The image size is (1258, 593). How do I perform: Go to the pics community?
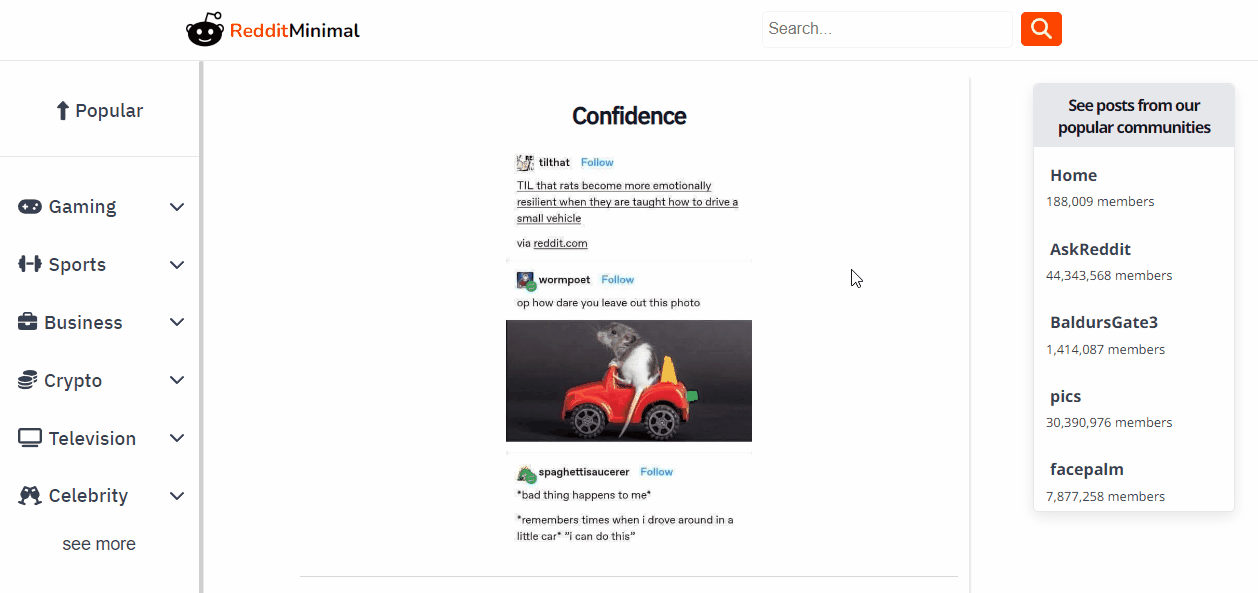(1065, 396)
